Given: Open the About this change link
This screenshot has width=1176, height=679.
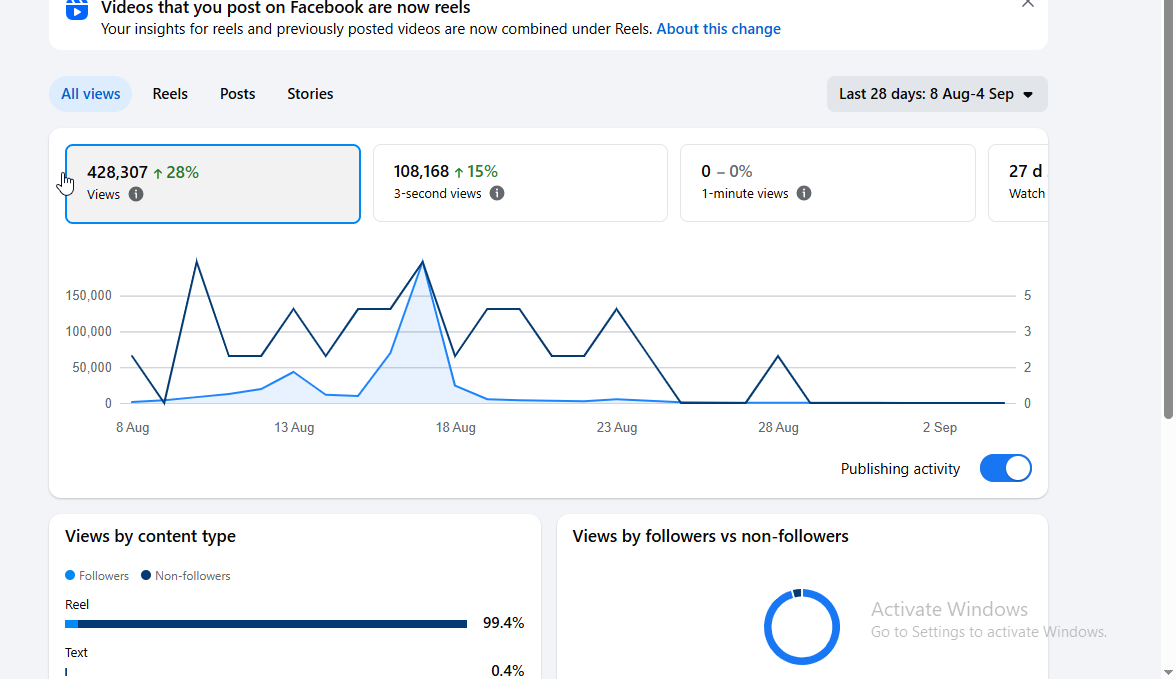Looking at the screenshot, I should [x=718, y=29].
